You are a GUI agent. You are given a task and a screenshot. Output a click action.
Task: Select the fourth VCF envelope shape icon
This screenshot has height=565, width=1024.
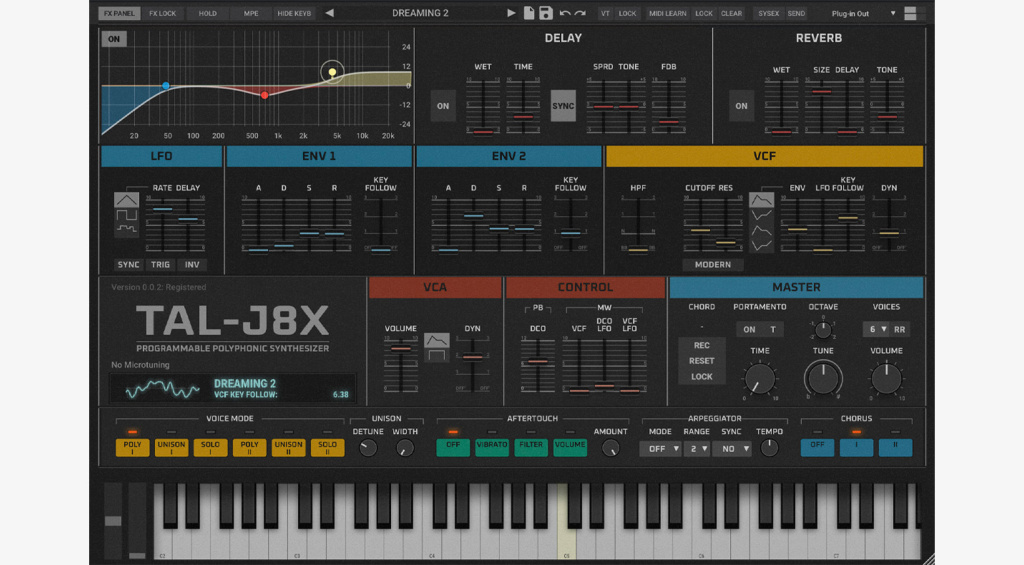click(x=761, y=245)
